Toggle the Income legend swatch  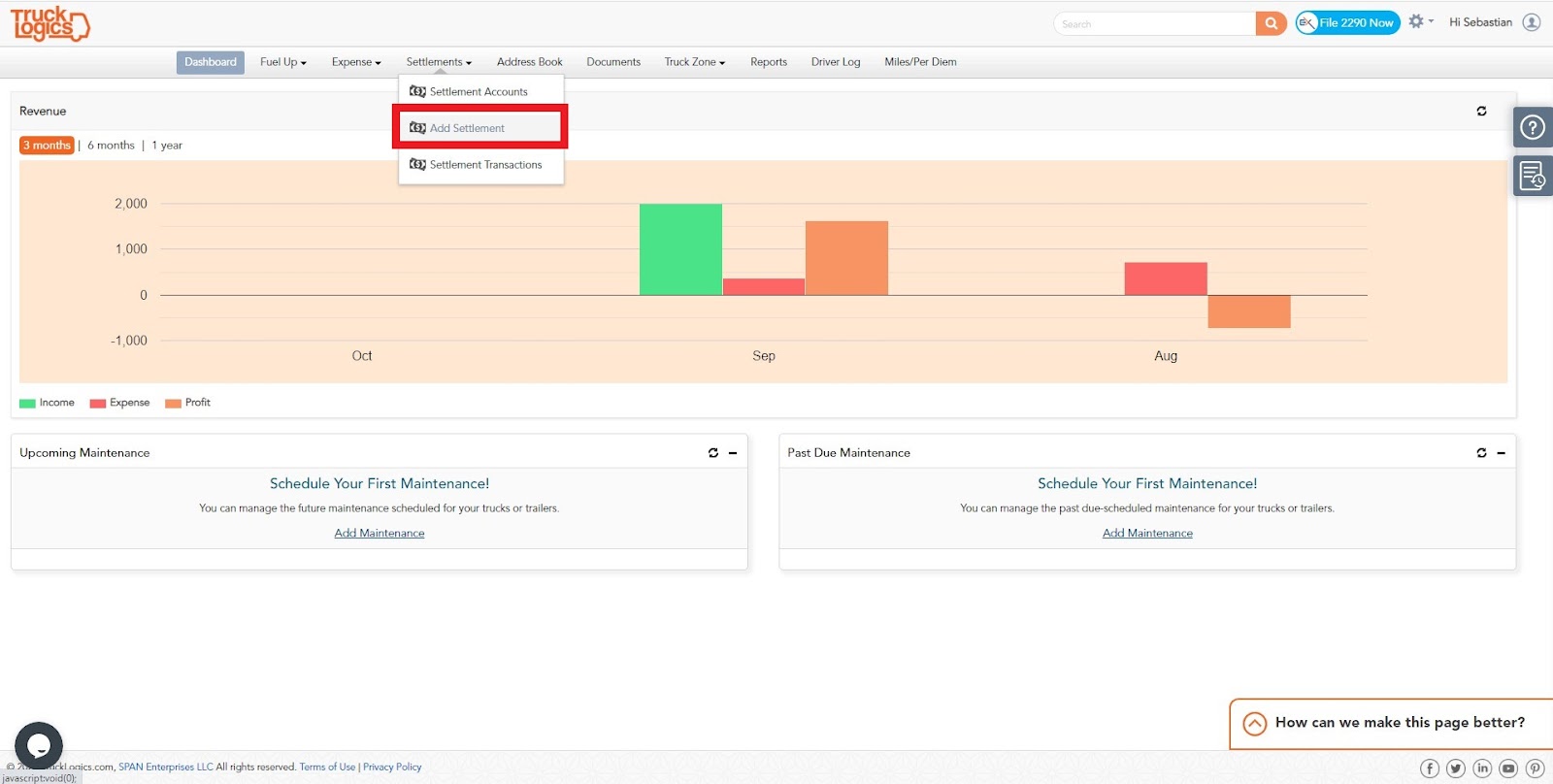tap(27, 404)
